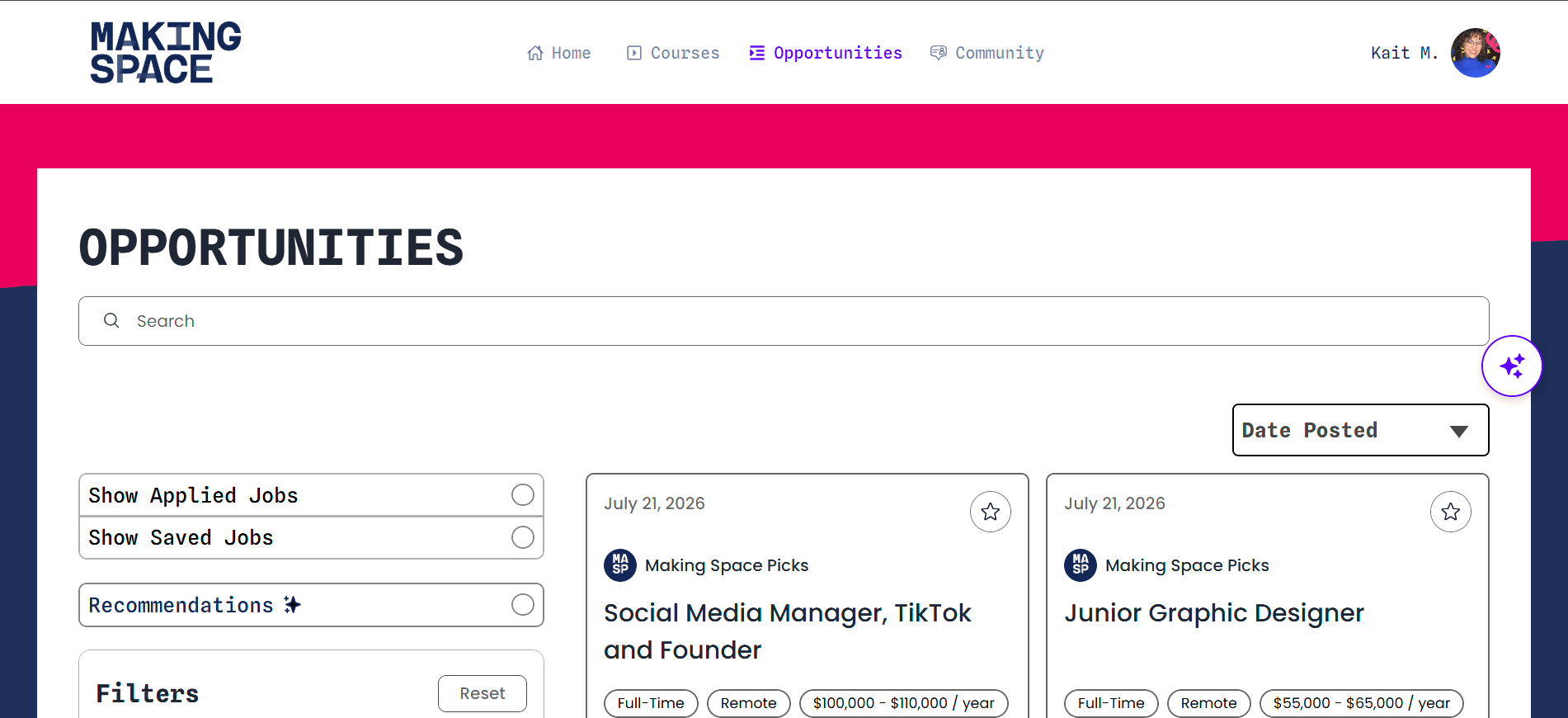Select the Opportunities nav item
1568x718 pixels.
[x=826, y=53]
